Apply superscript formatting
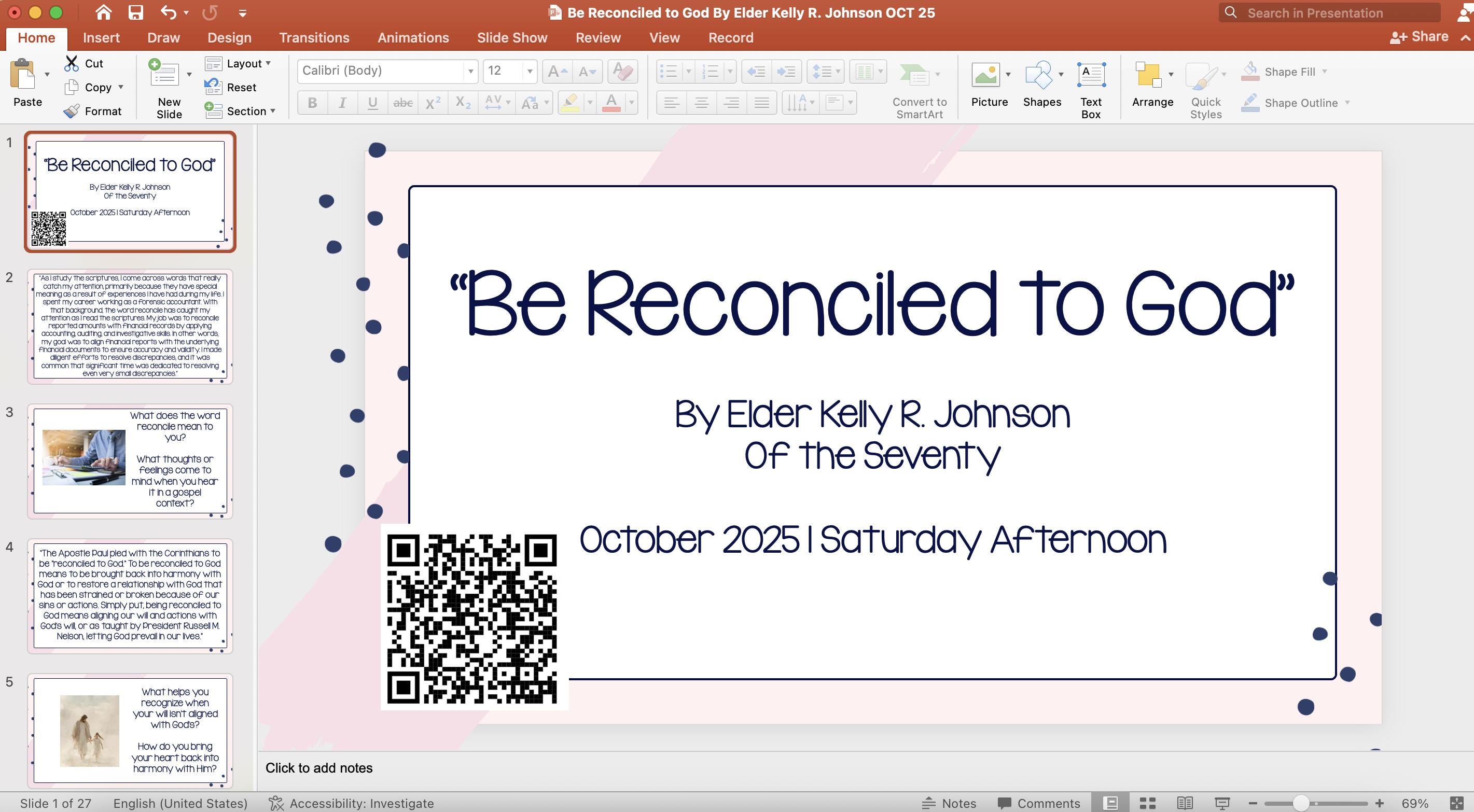 (x=433, y=103)
